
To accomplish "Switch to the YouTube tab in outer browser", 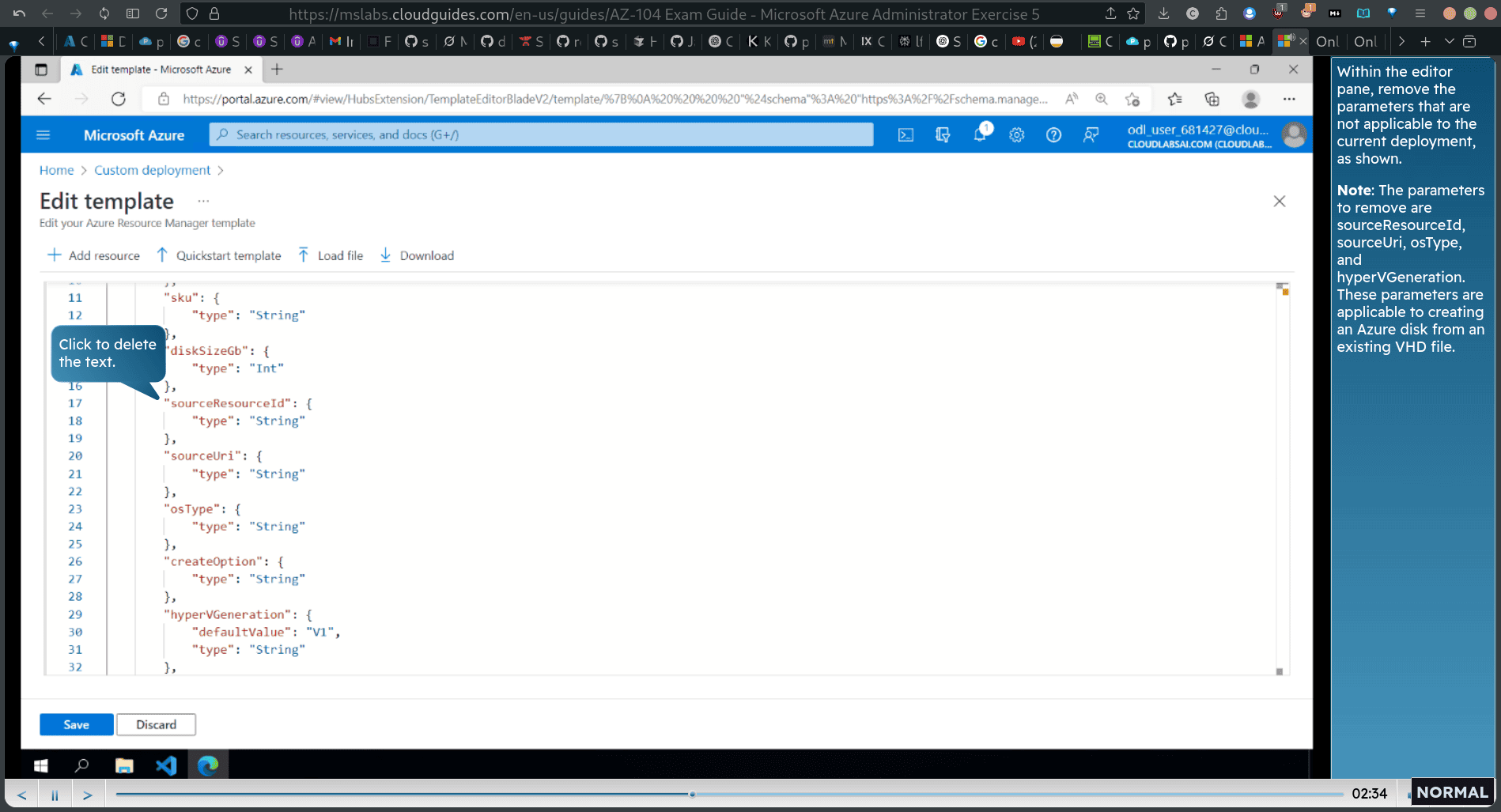I will (x=1025, y=41).
